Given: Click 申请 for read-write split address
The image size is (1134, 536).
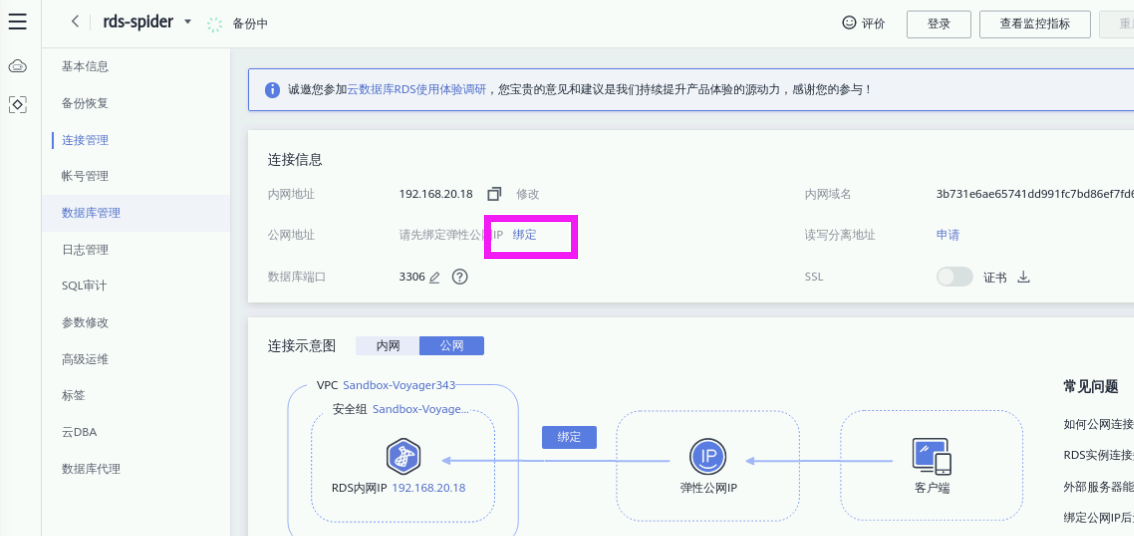Looking at the screenshot, I should (947, 235).
